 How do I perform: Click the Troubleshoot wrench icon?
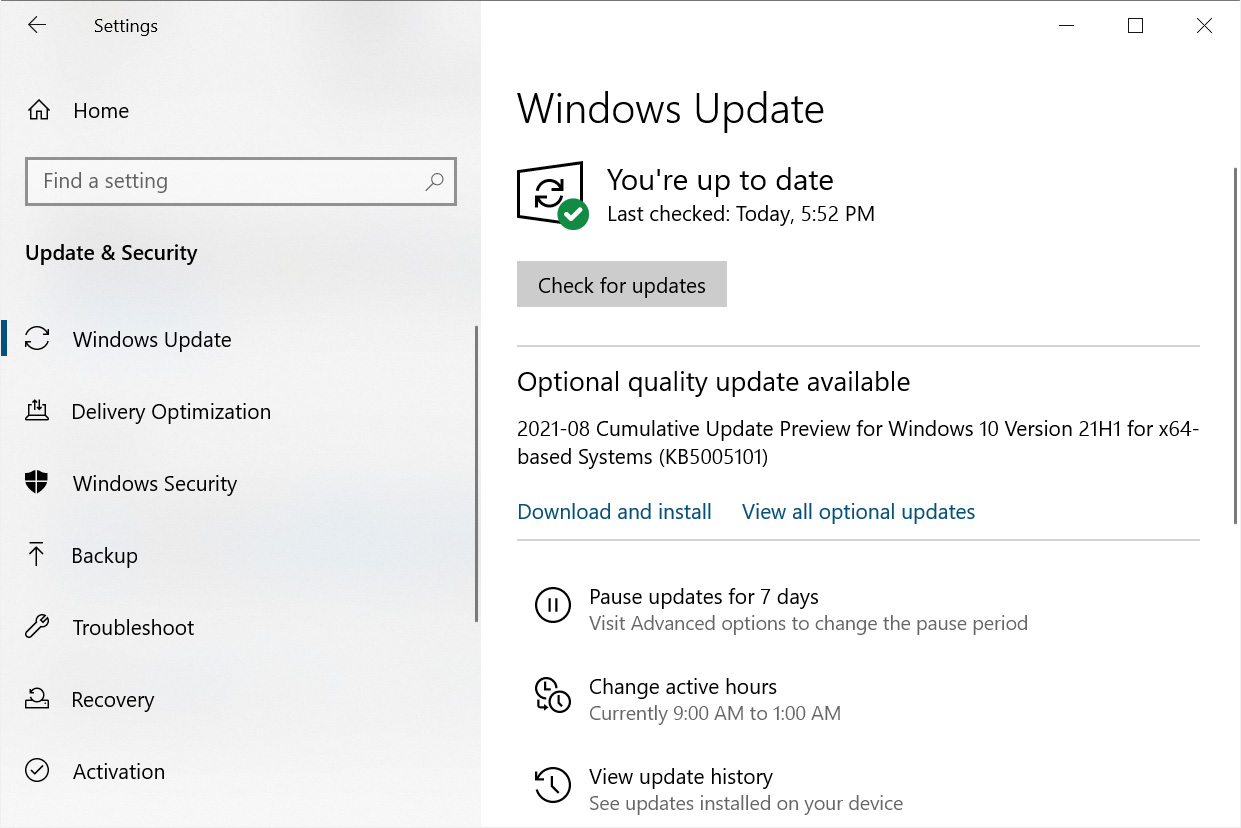(x=37, y=627)
